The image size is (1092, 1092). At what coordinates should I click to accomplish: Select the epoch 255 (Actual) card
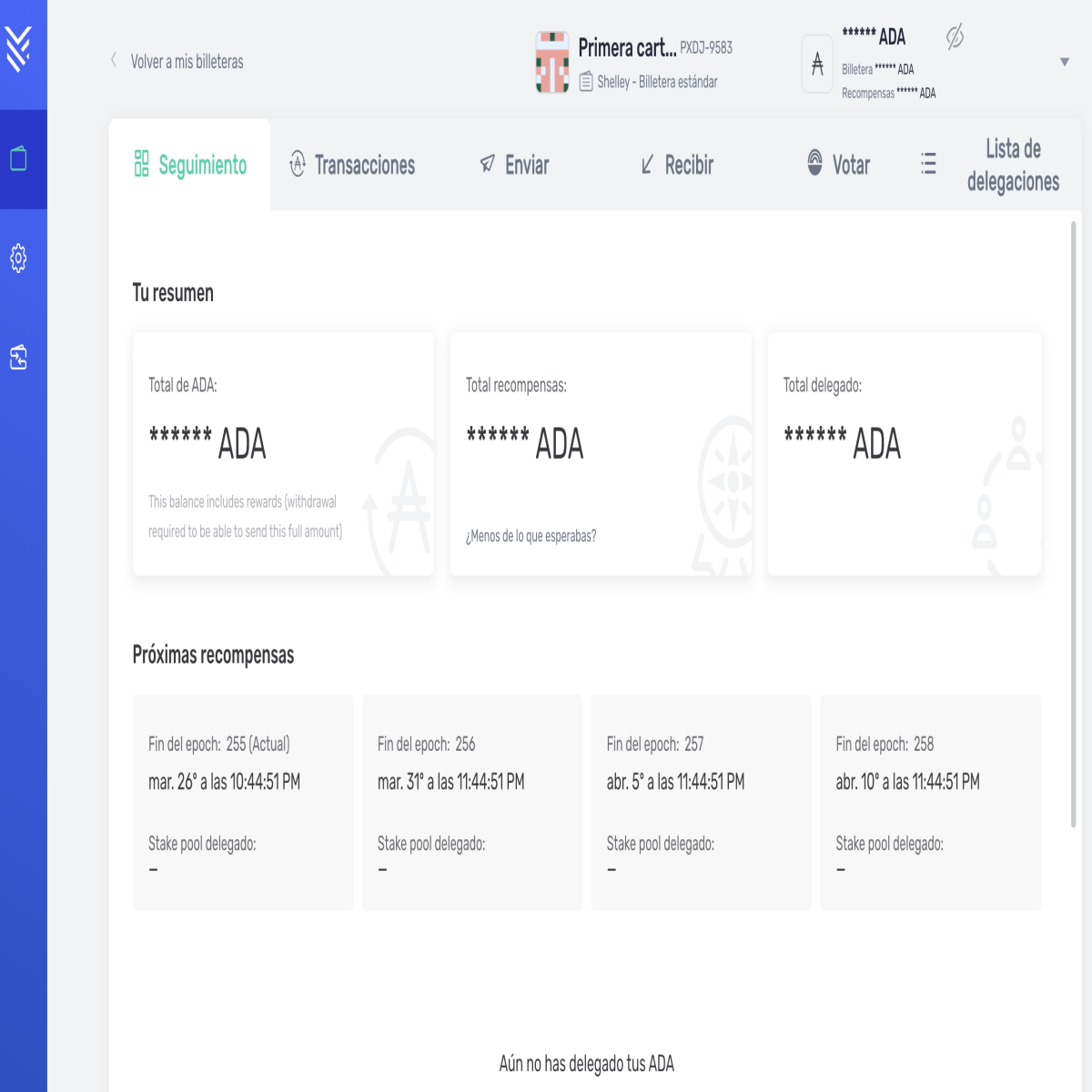coord(243,803)
